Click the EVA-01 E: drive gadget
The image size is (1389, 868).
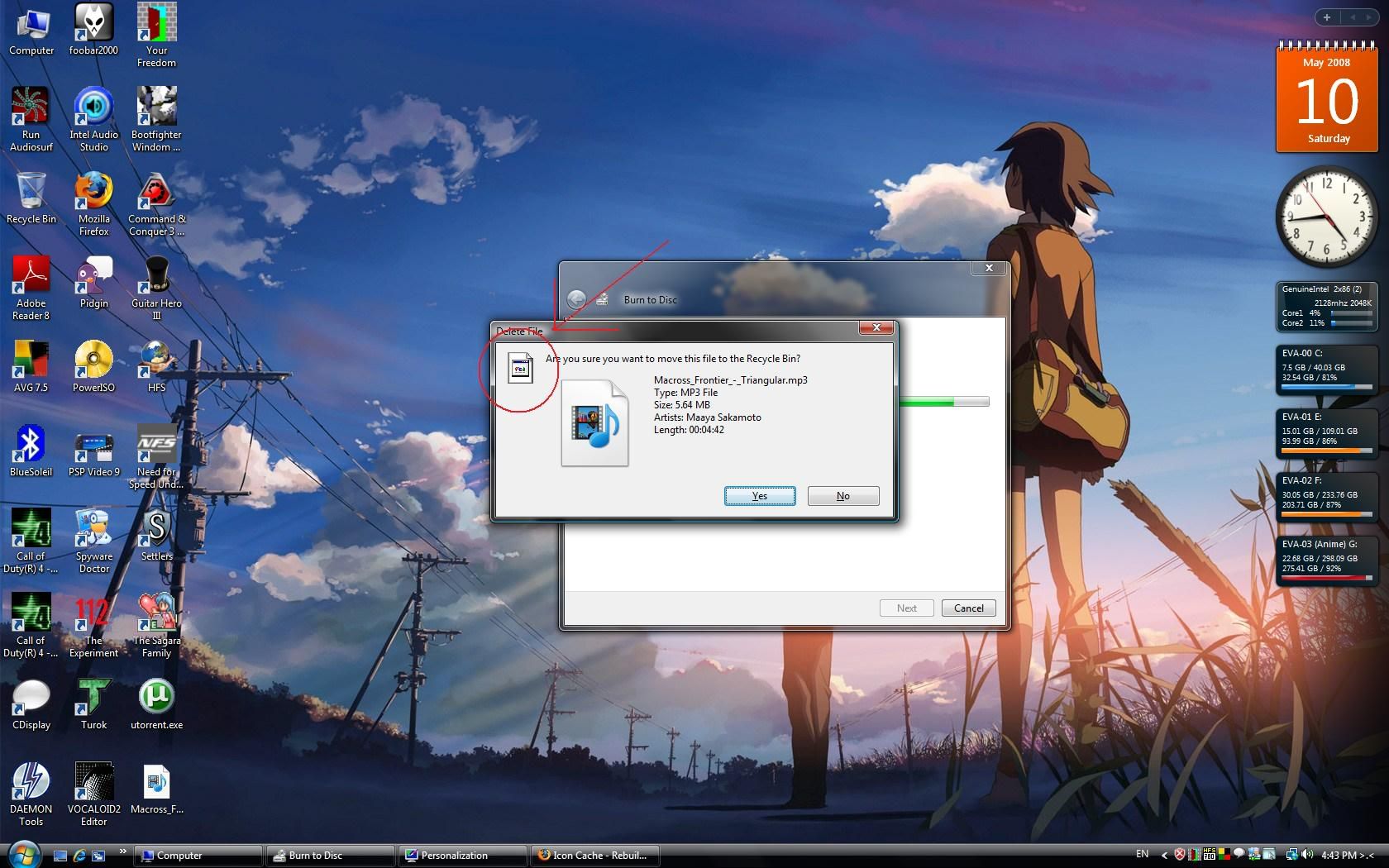coord(1326,432)
